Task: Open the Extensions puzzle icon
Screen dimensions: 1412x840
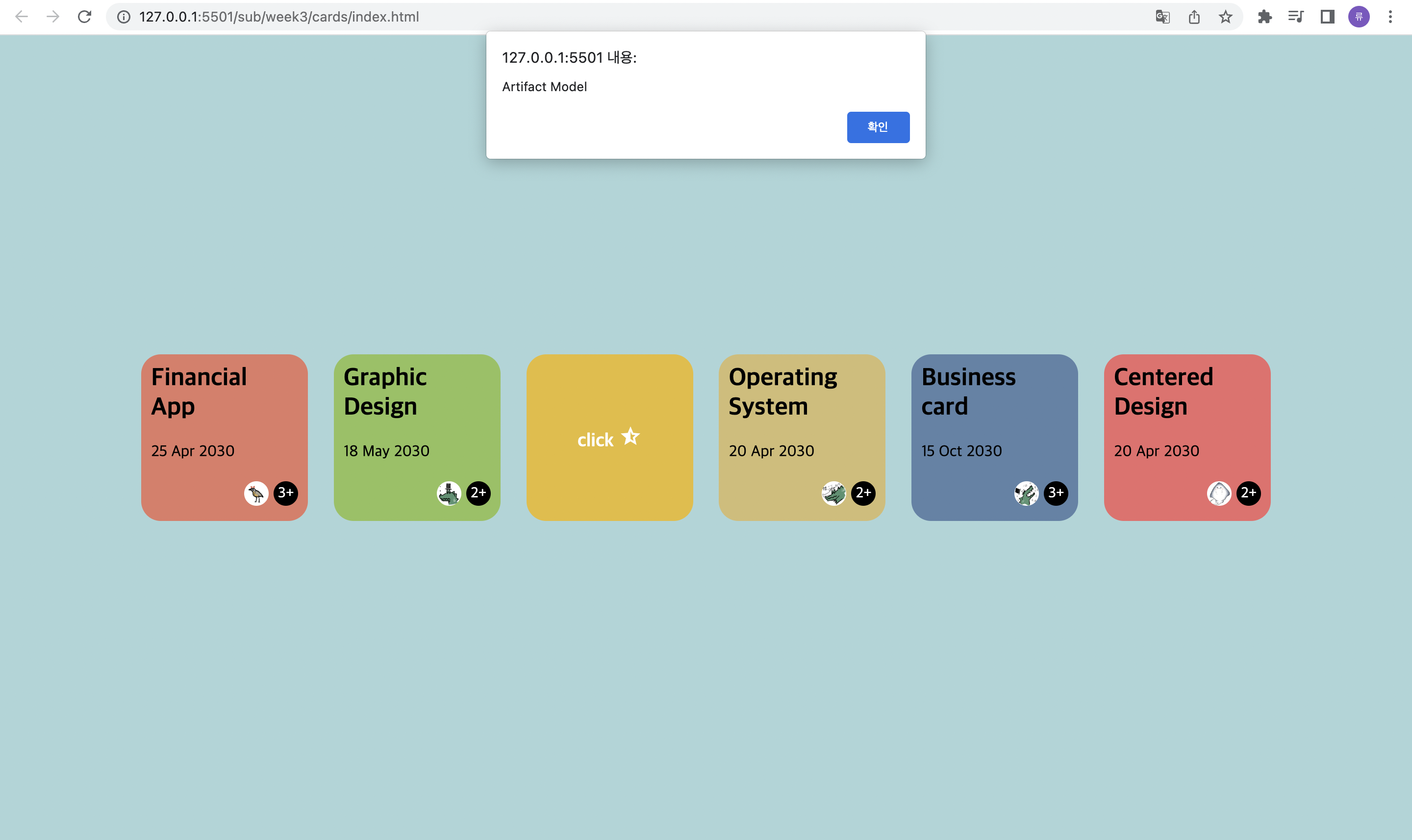Action: pyautogui.click(x=1264, y=17)
